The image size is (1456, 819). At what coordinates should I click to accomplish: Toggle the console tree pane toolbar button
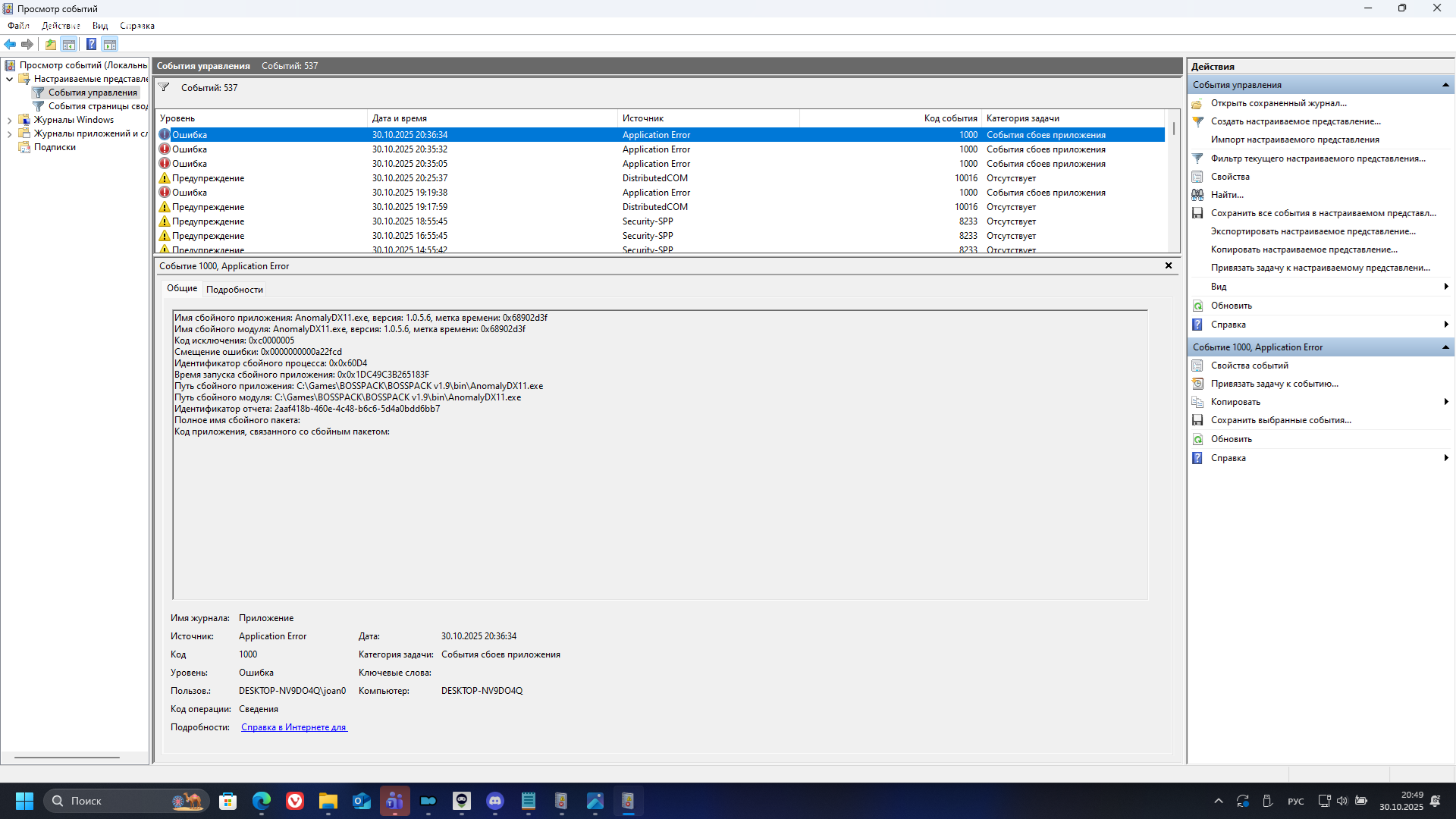[69, 44]
